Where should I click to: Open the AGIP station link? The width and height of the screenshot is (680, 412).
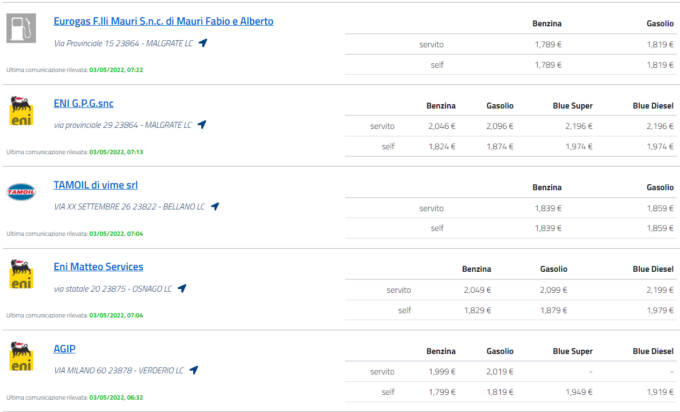[x=65, y=349]
